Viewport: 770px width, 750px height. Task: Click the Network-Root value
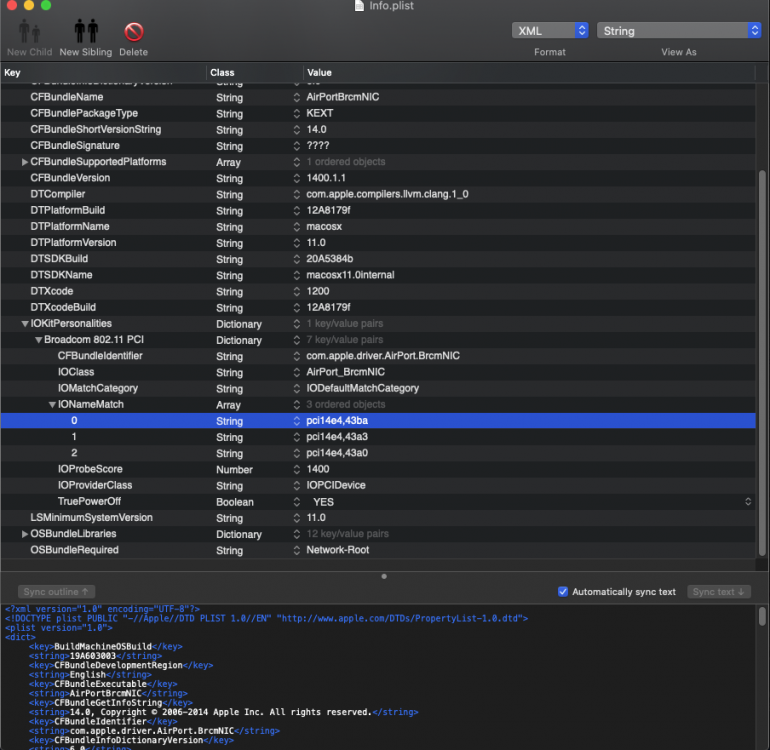pyautogui.click(x=338, y=550)
